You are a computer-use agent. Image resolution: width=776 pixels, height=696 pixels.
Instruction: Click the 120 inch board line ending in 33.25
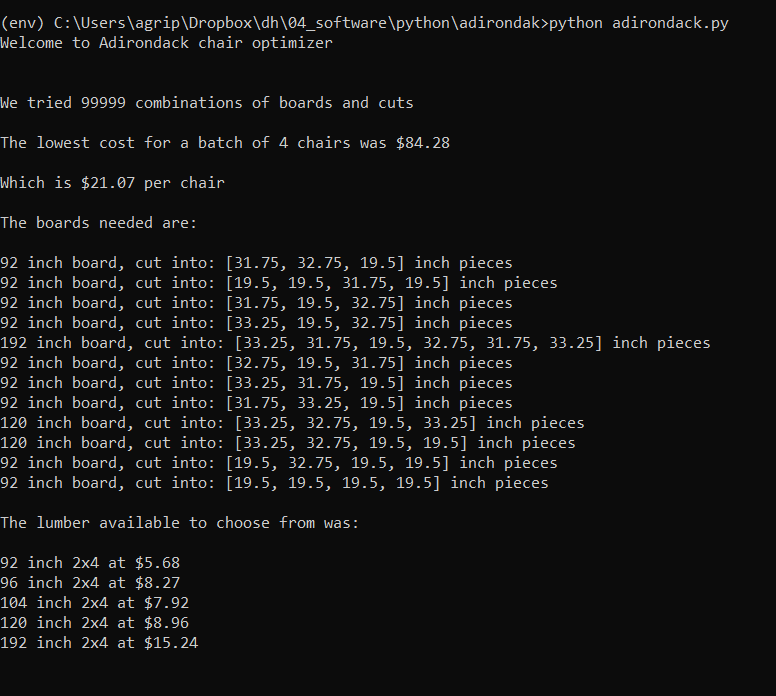point(292,423)
